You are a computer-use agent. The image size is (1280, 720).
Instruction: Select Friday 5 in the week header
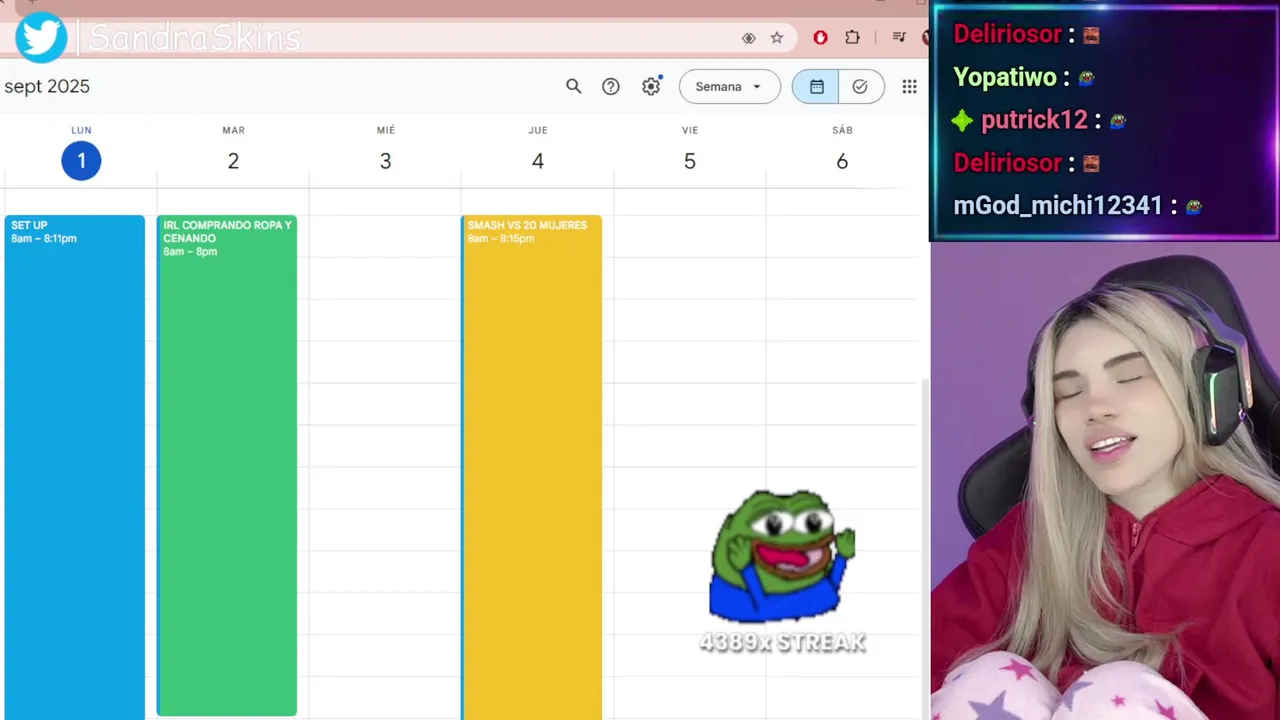689,161
